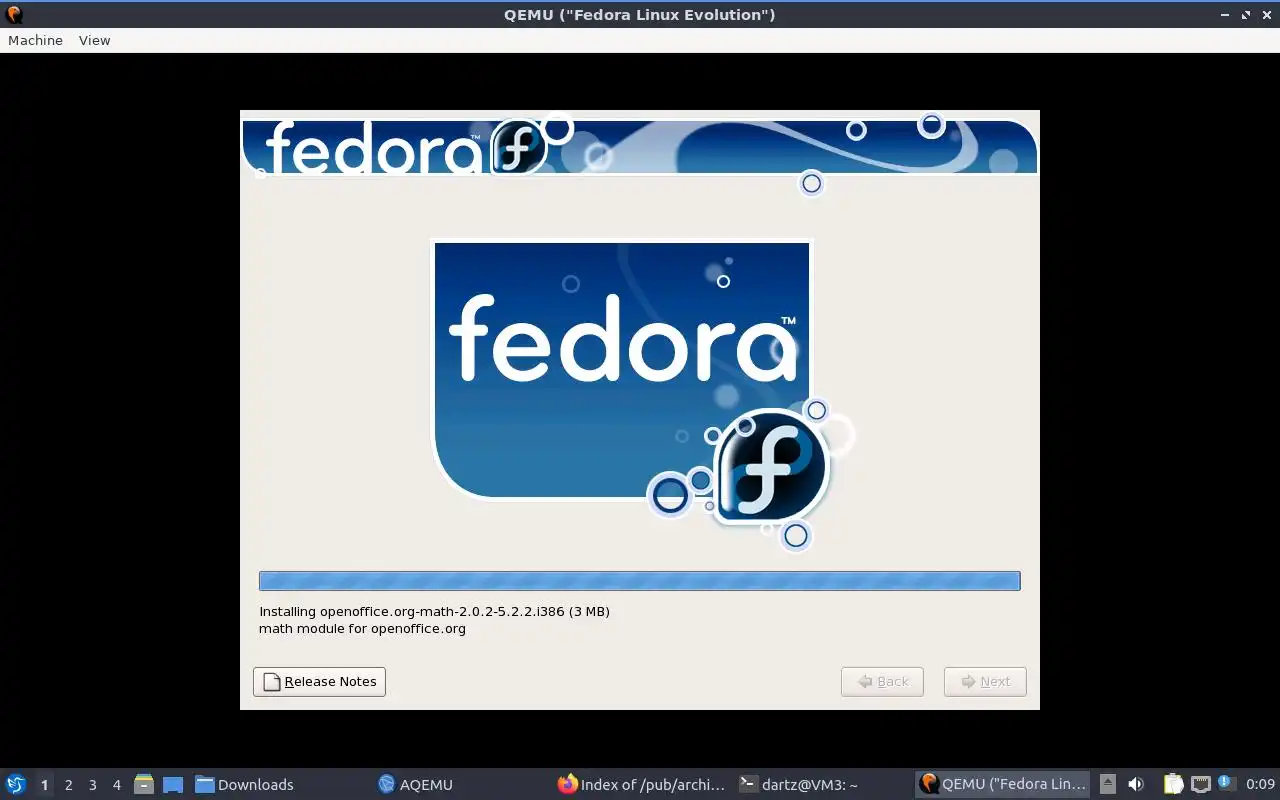Click the QEMU icon in the title bar

coord(14,15)
